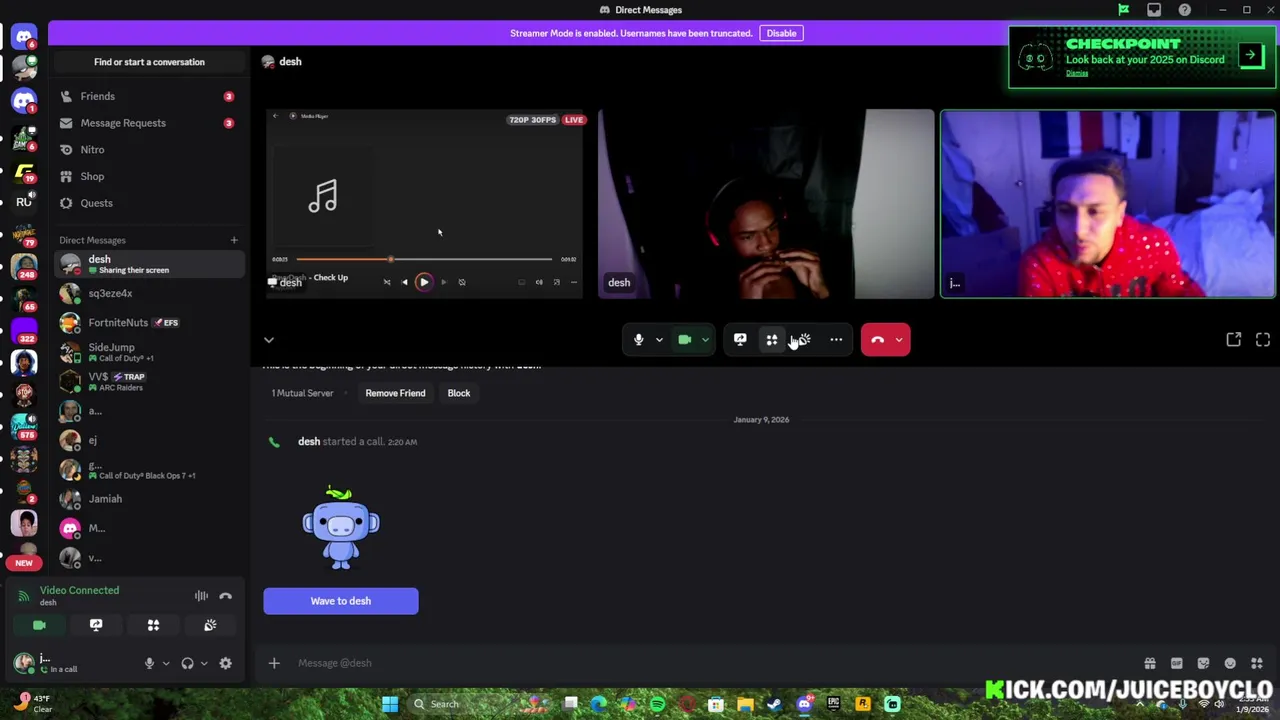This screenshot has height=720, width=1280.
Task: Collapse call view using left chevron
Action: pyautogui.click(x=268, y=340)
